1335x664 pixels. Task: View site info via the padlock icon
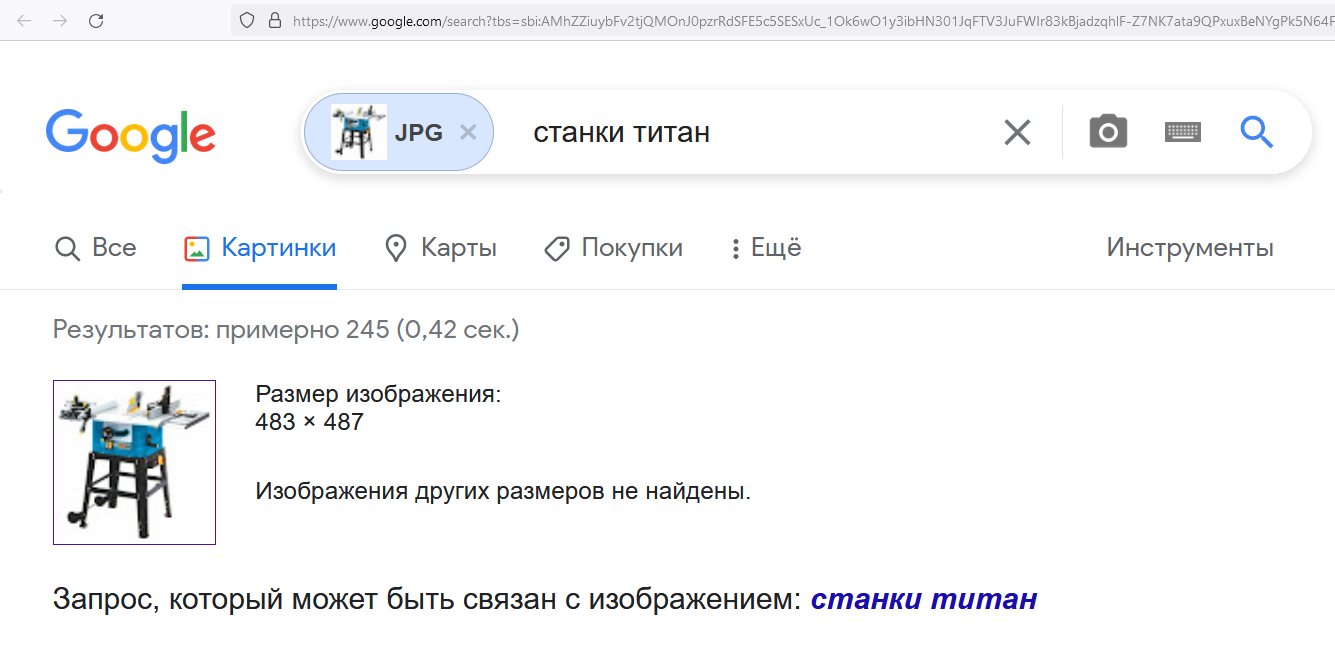pos(275,20)
